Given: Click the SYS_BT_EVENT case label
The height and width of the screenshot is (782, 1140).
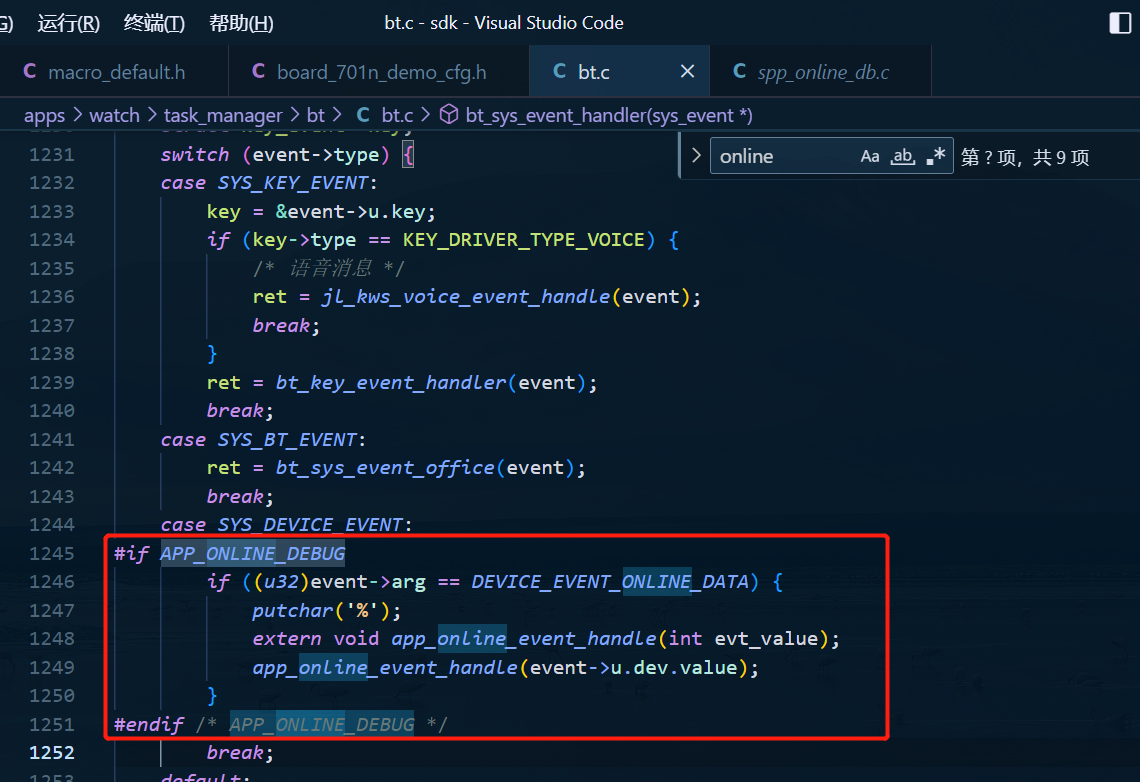Looking at the screenshot, I should [287, 440].
